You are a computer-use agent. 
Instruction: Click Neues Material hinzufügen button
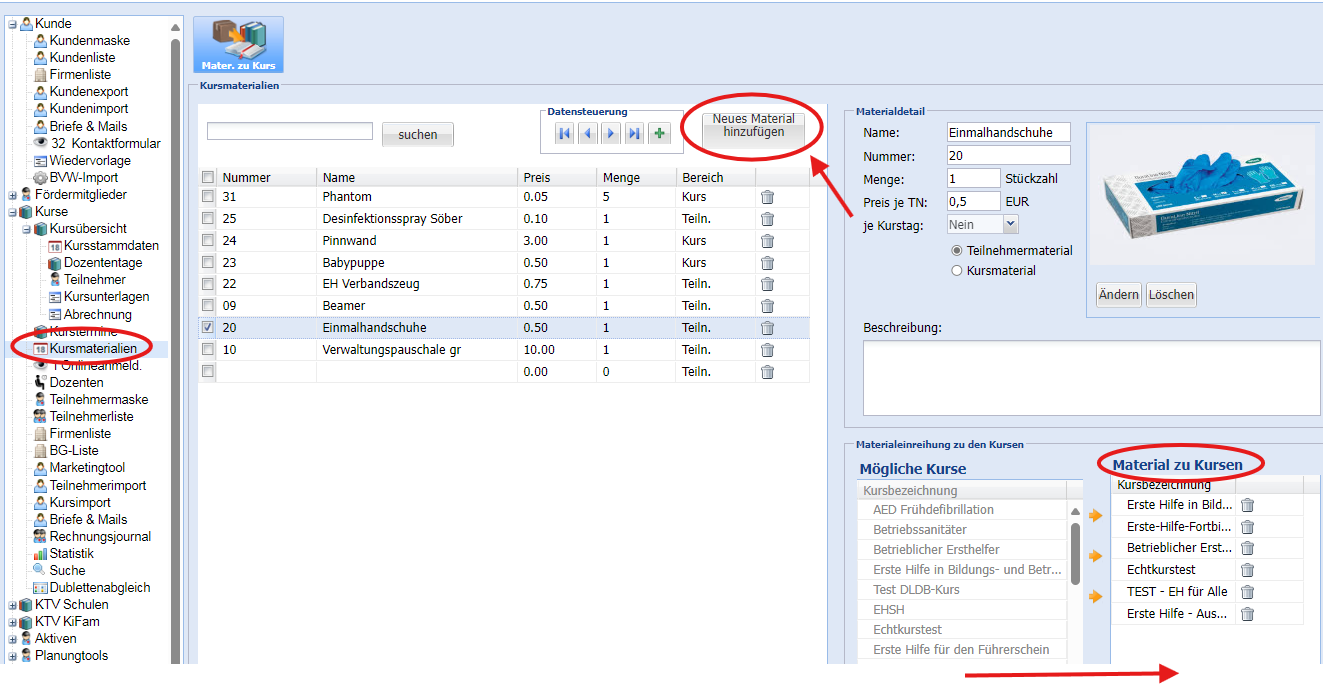pos(753,126)
